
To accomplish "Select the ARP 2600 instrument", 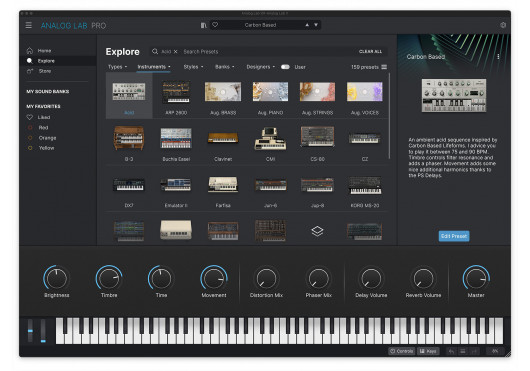I will coord(176,96).
